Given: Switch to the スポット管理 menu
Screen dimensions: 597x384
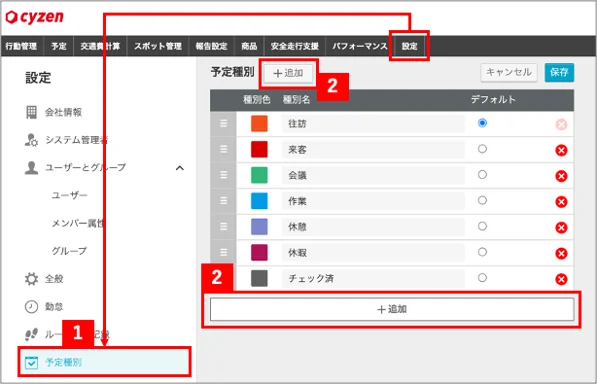Looking at the screenshot, I should coord(158,46).
